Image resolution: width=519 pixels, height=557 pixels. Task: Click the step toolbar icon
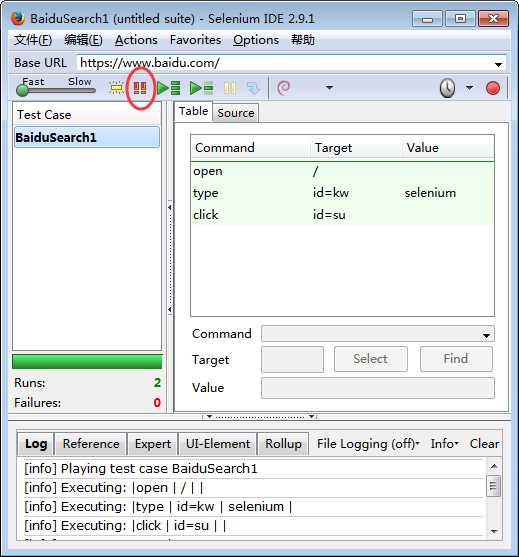pos(253,88)
